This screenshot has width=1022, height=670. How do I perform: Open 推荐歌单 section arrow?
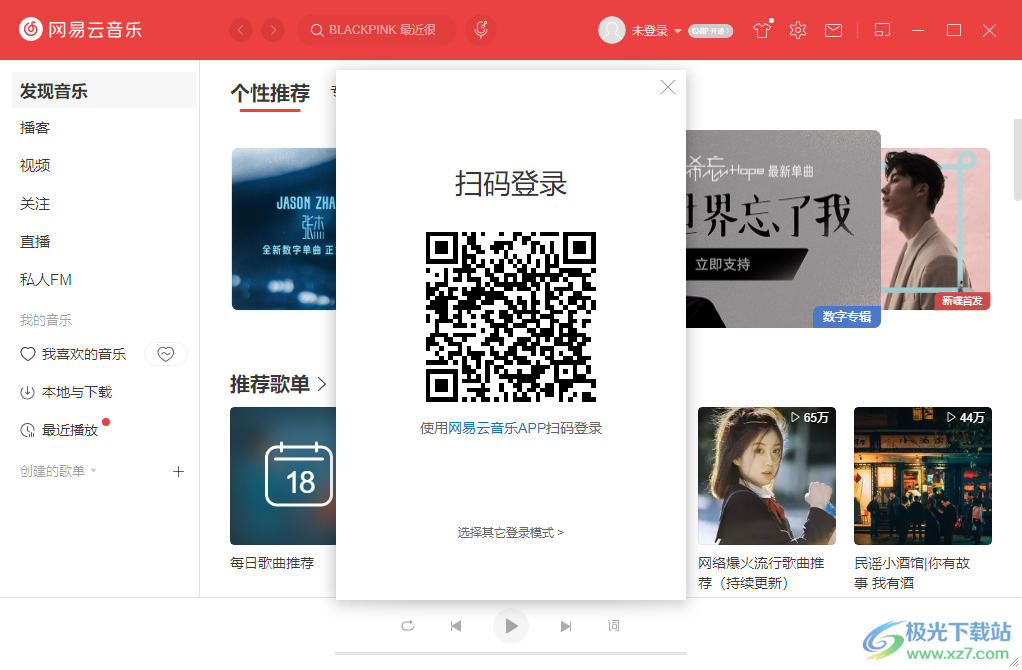(x=322, y=384)
